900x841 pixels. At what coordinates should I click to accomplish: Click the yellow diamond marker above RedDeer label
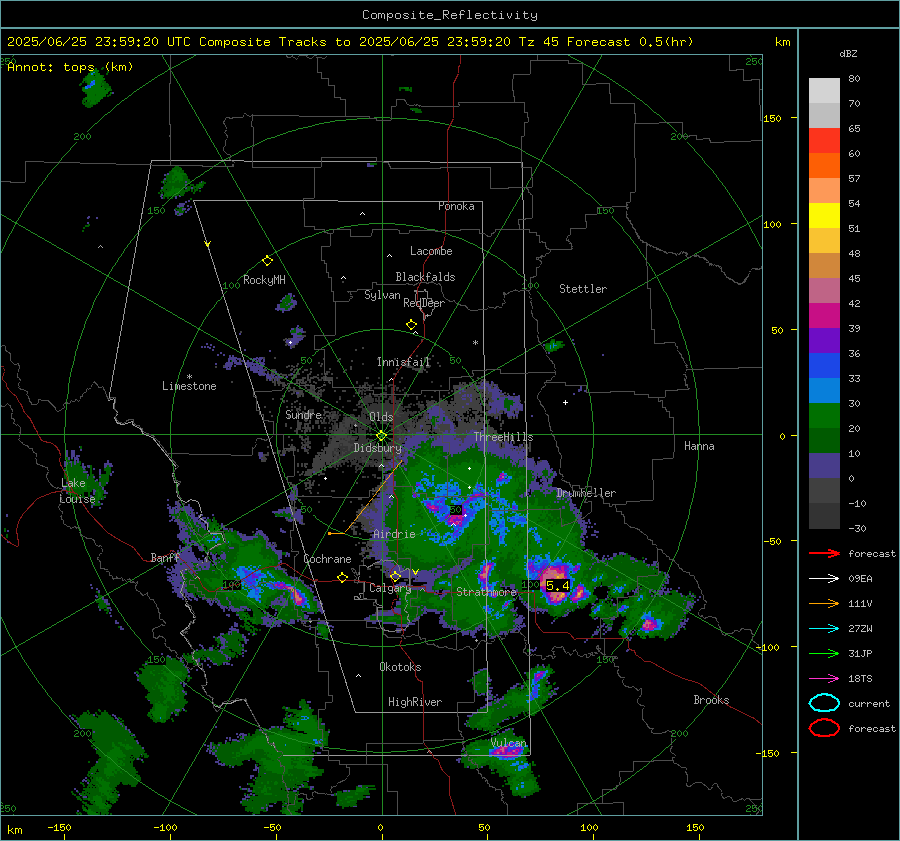pyautogui.click(x=411, y=325)
